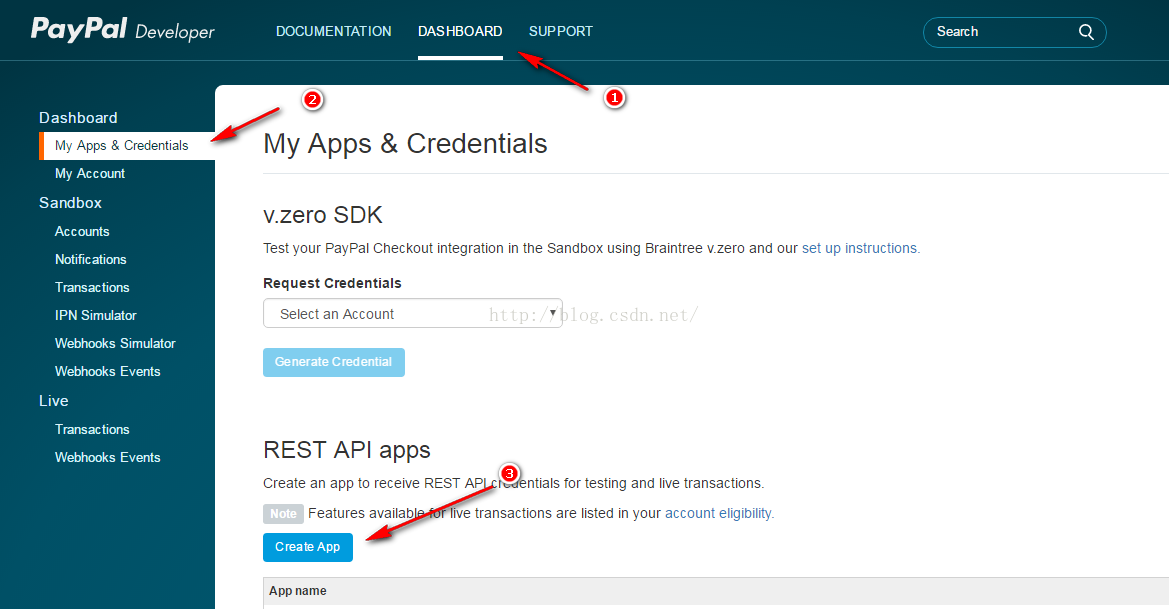Open Webhooks Simulator
This screenshot has width=1169, height=609.
point(116,344)
